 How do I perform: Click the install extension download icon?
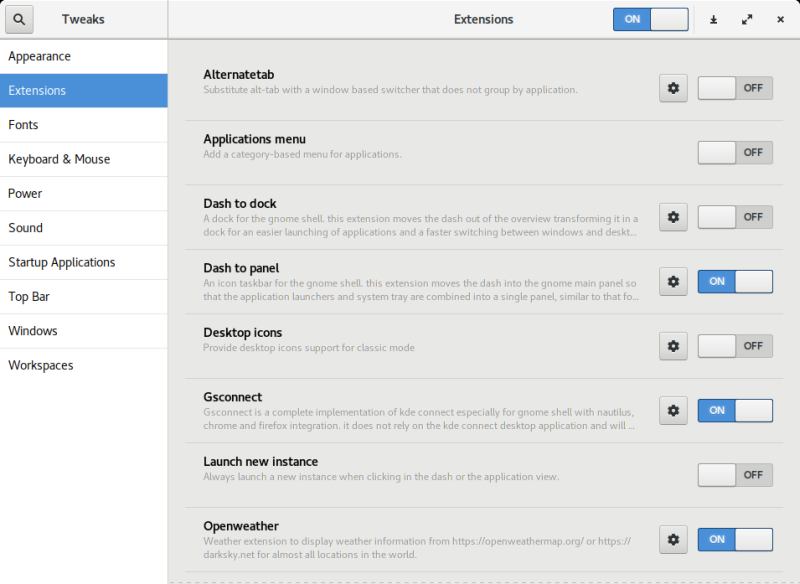pos(713,19)
